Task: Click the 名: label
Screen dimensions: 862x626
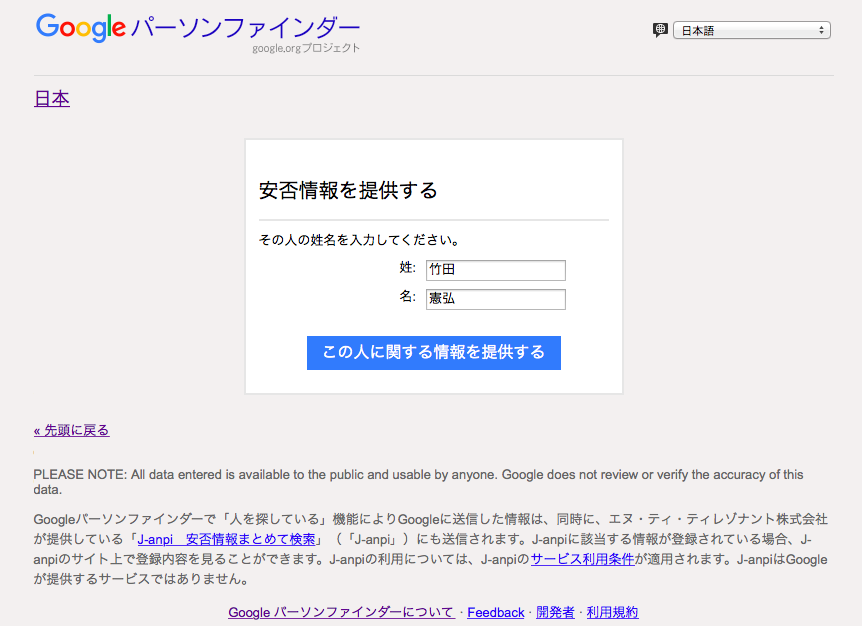Action: (x=407, y=297)
